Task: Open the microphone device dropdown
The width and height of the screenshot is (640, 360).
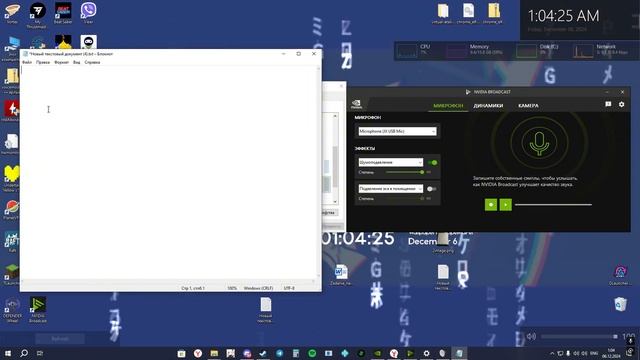Action: pos(397,131)
